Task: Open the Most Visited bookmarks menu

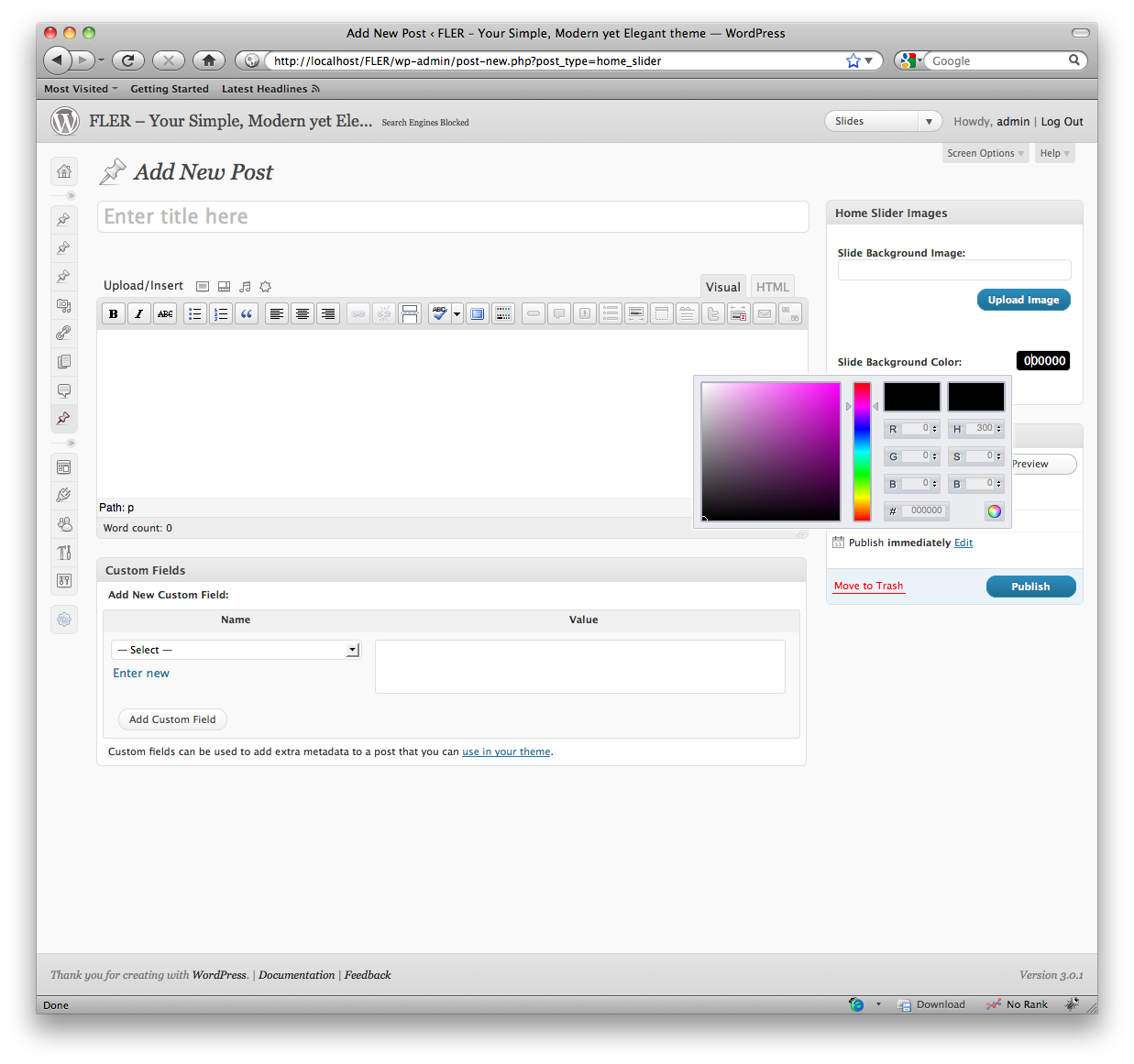Action: tap(81, 89)
